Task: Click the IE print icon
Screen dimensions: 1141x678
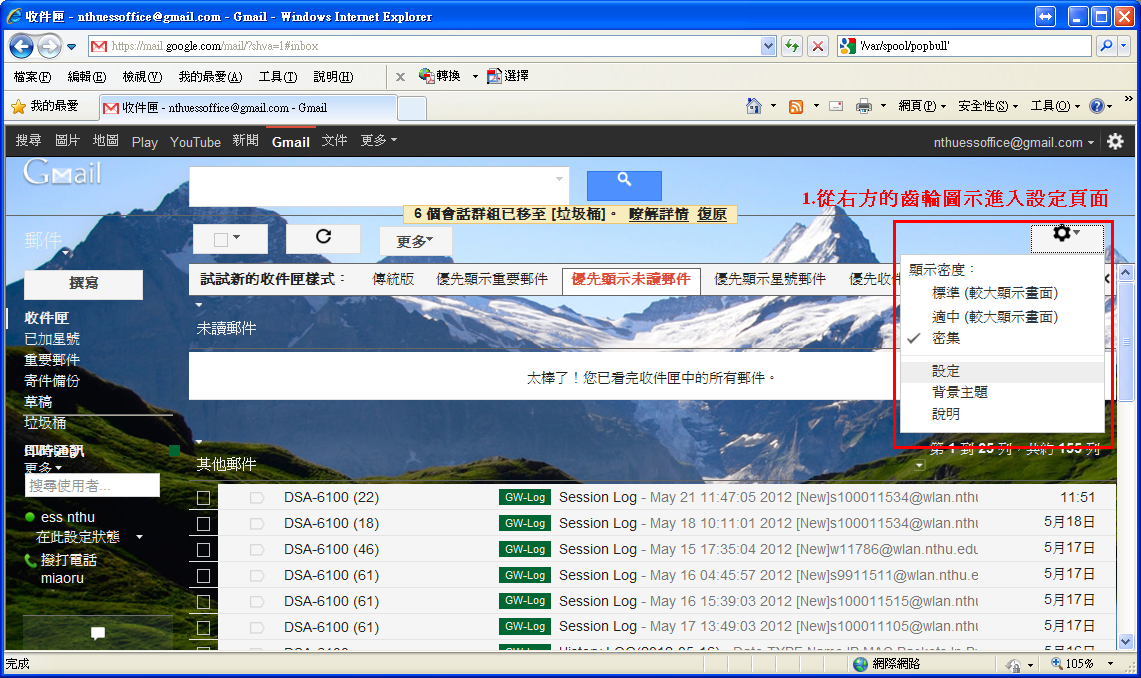Action: [864, 106]
